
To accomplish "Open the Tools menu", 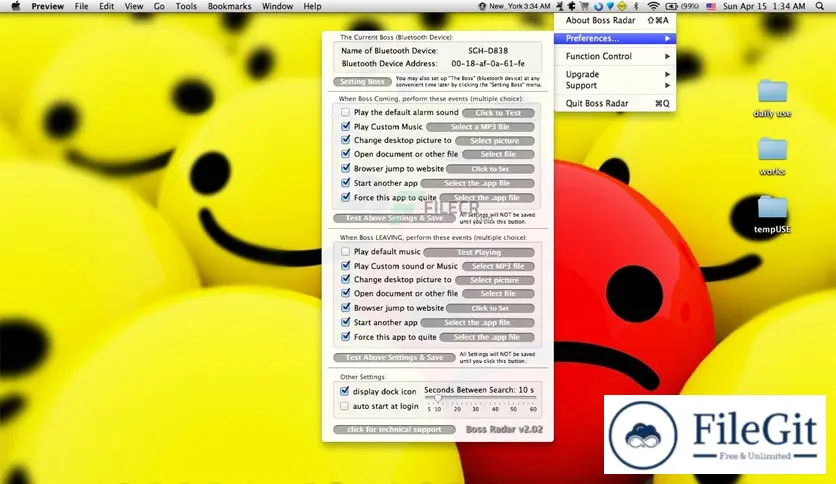I will [186, 6].
